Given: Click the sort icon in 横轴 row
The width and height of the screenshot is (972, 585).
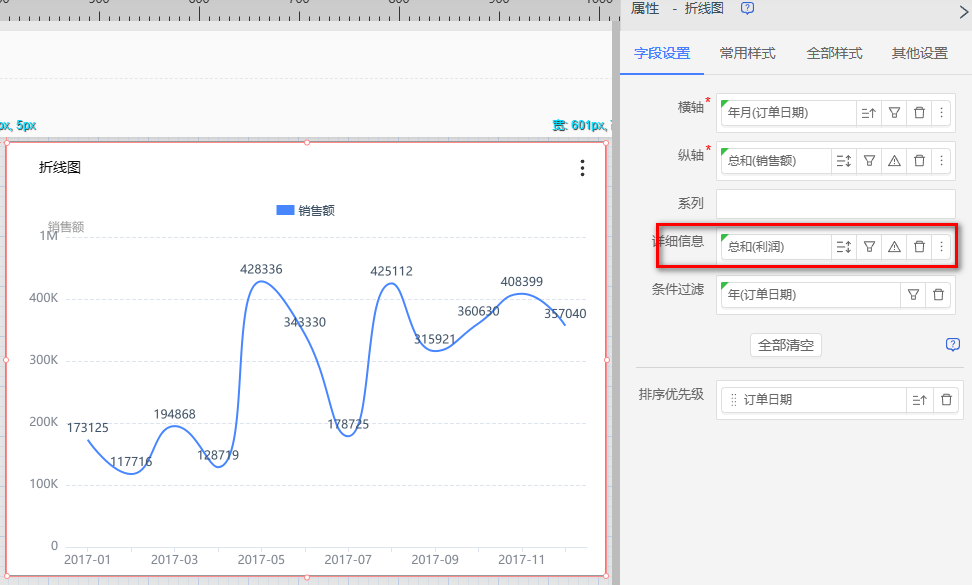Looking at the screenshot, I should pos(869,113).
